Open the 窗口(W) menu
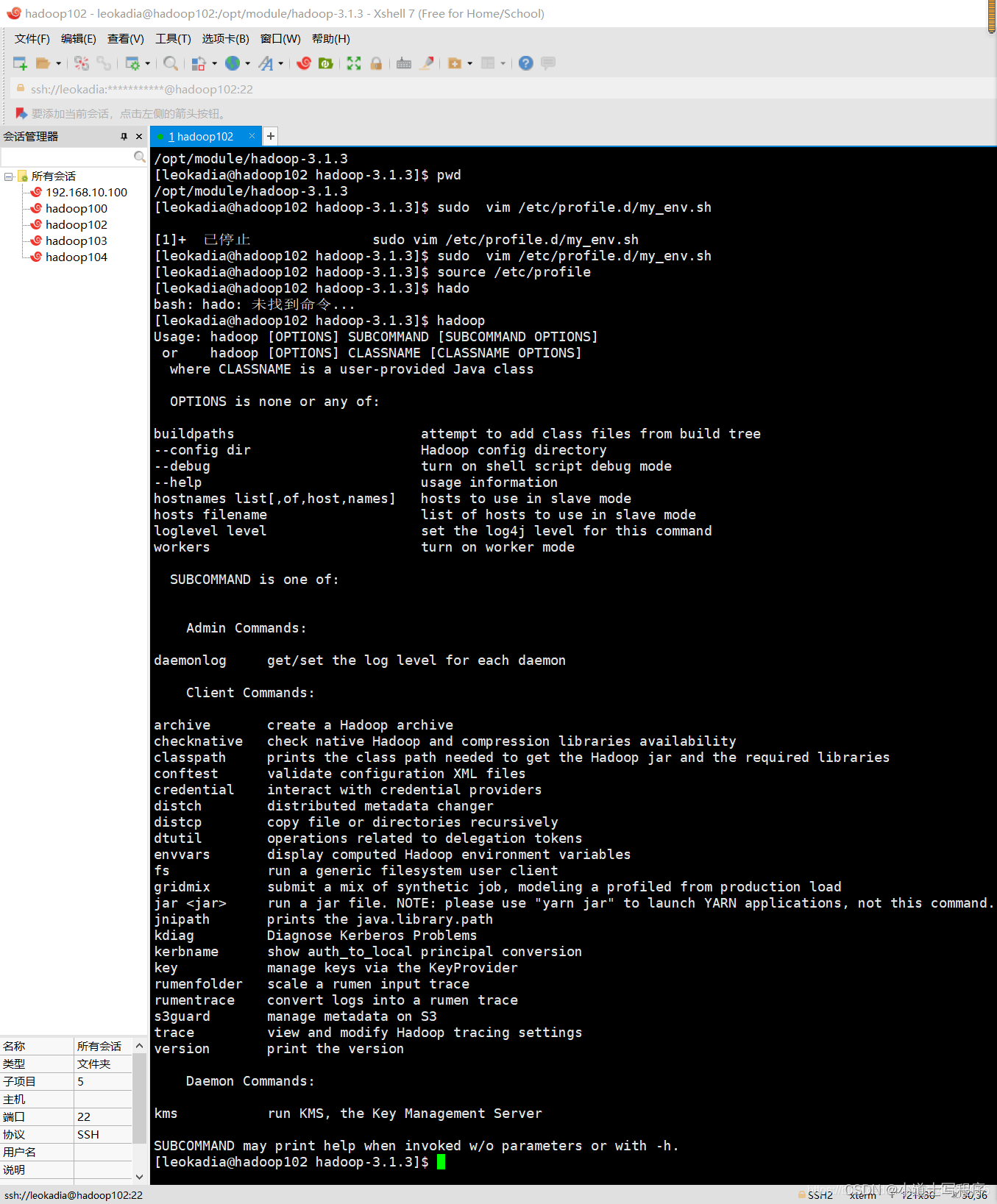The image size is (997, 1204). click(280, 39)
